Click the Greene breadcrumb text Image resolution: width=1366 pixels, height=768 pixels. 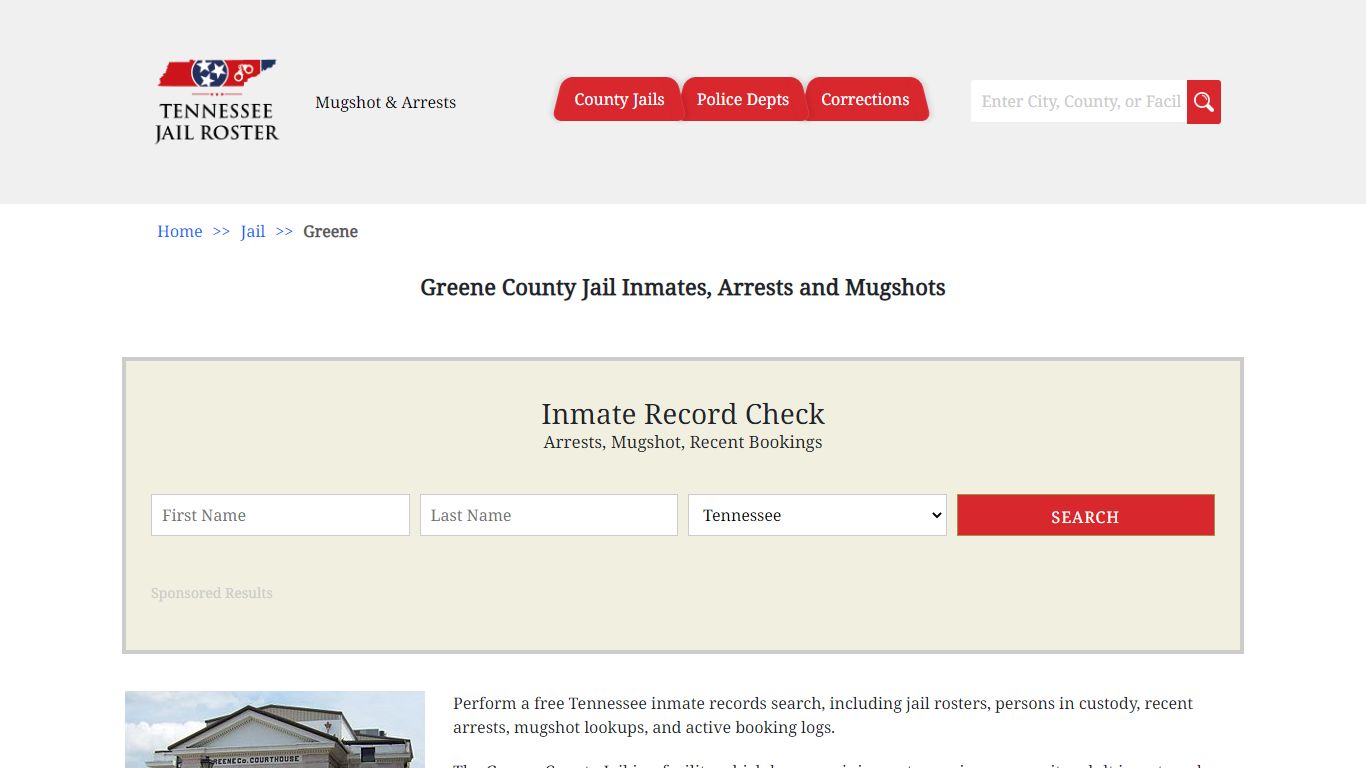[331, 231]
